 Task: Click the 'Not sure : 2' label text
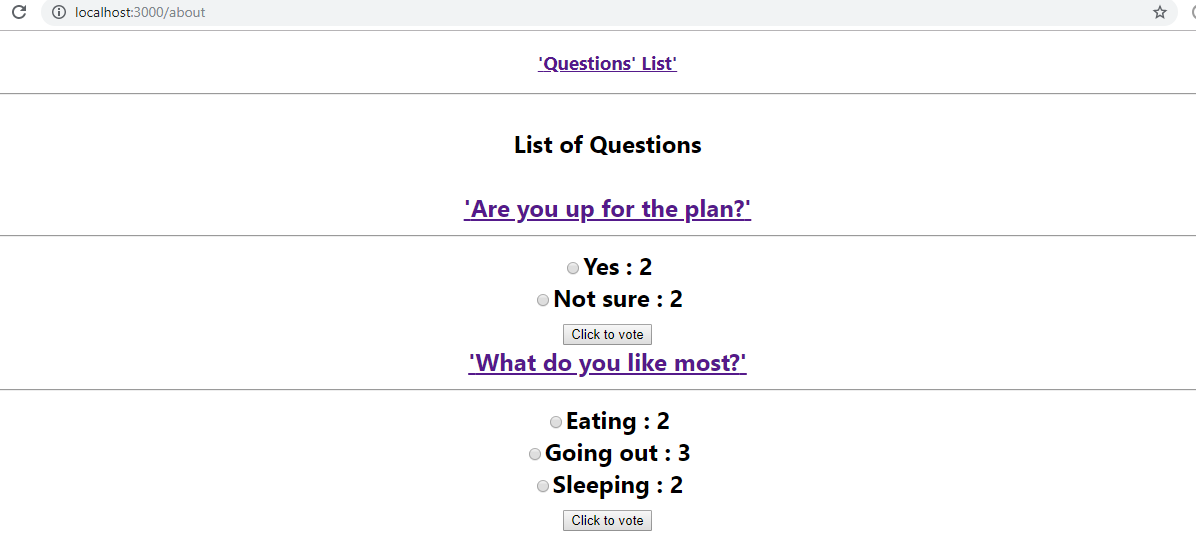click(x=618, y=299)
